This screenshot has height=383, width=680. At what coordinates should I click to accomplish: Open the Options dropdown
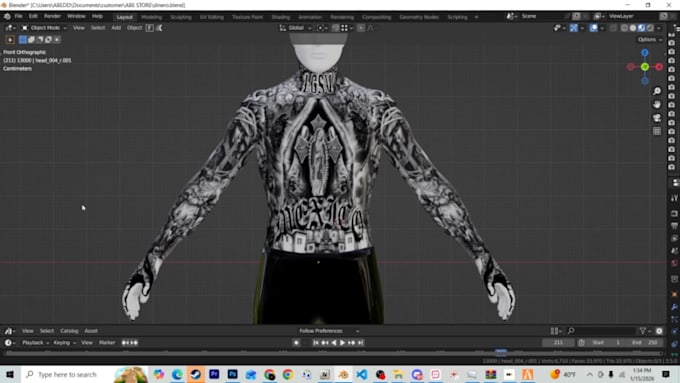650,39
